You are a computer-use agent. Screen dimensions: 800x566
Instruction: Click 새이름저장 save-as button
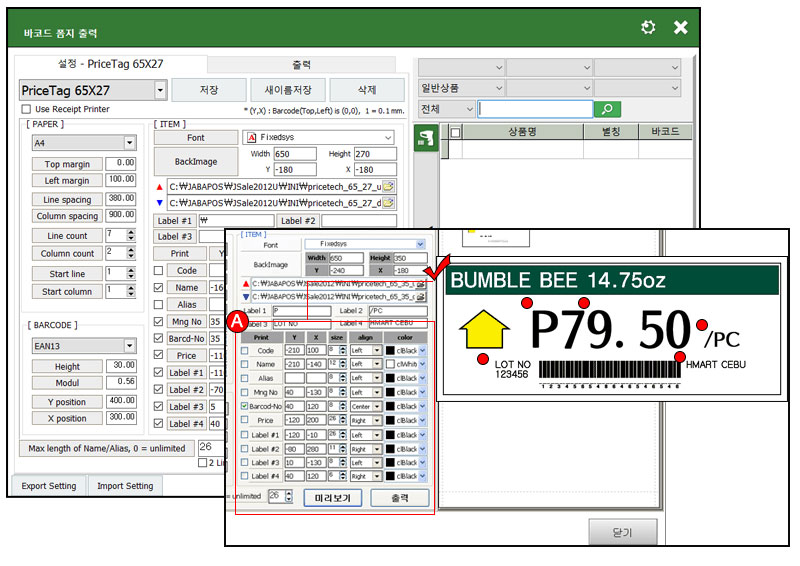288,90
